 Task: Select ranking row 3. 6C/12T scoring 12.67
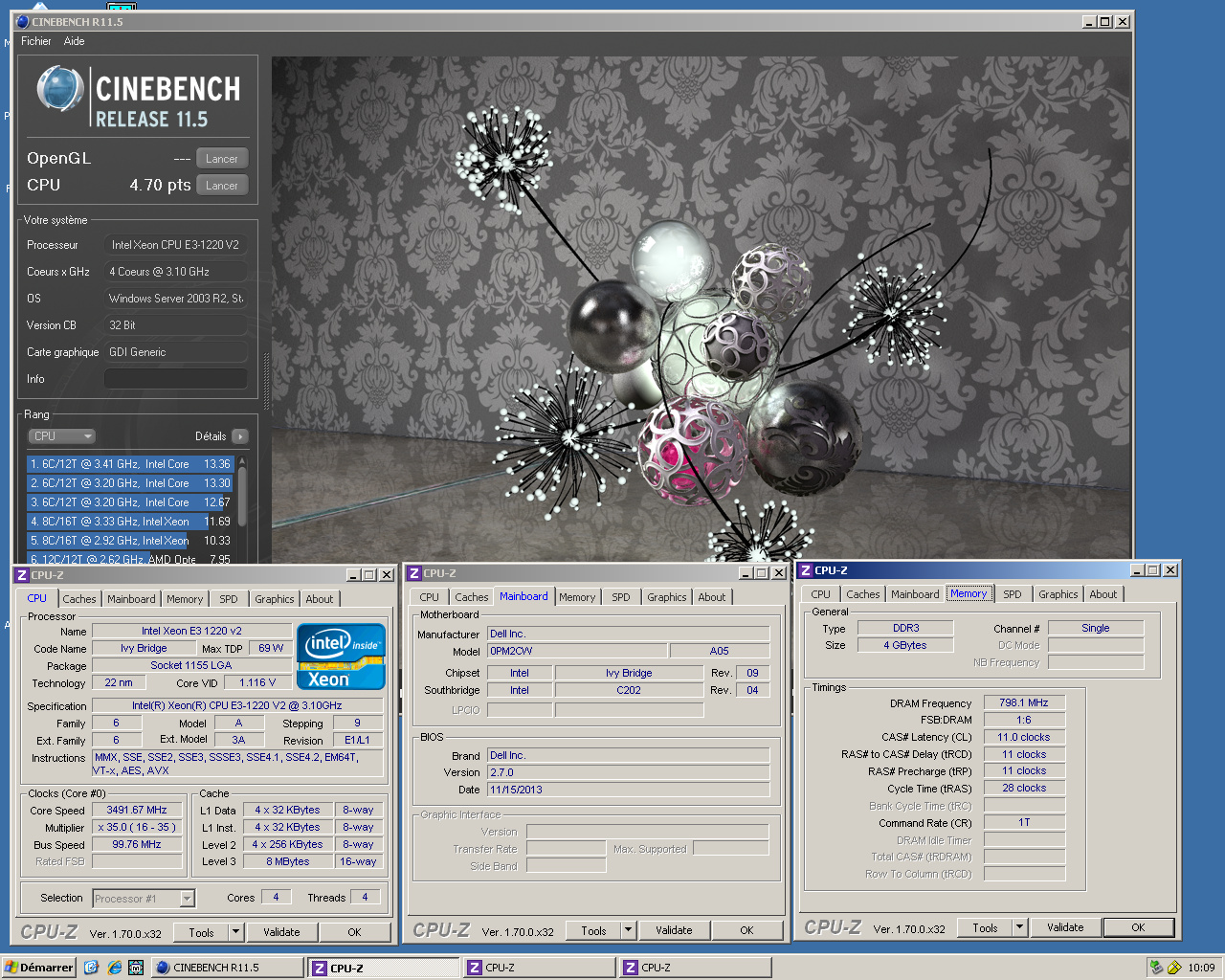coord(130,502)
